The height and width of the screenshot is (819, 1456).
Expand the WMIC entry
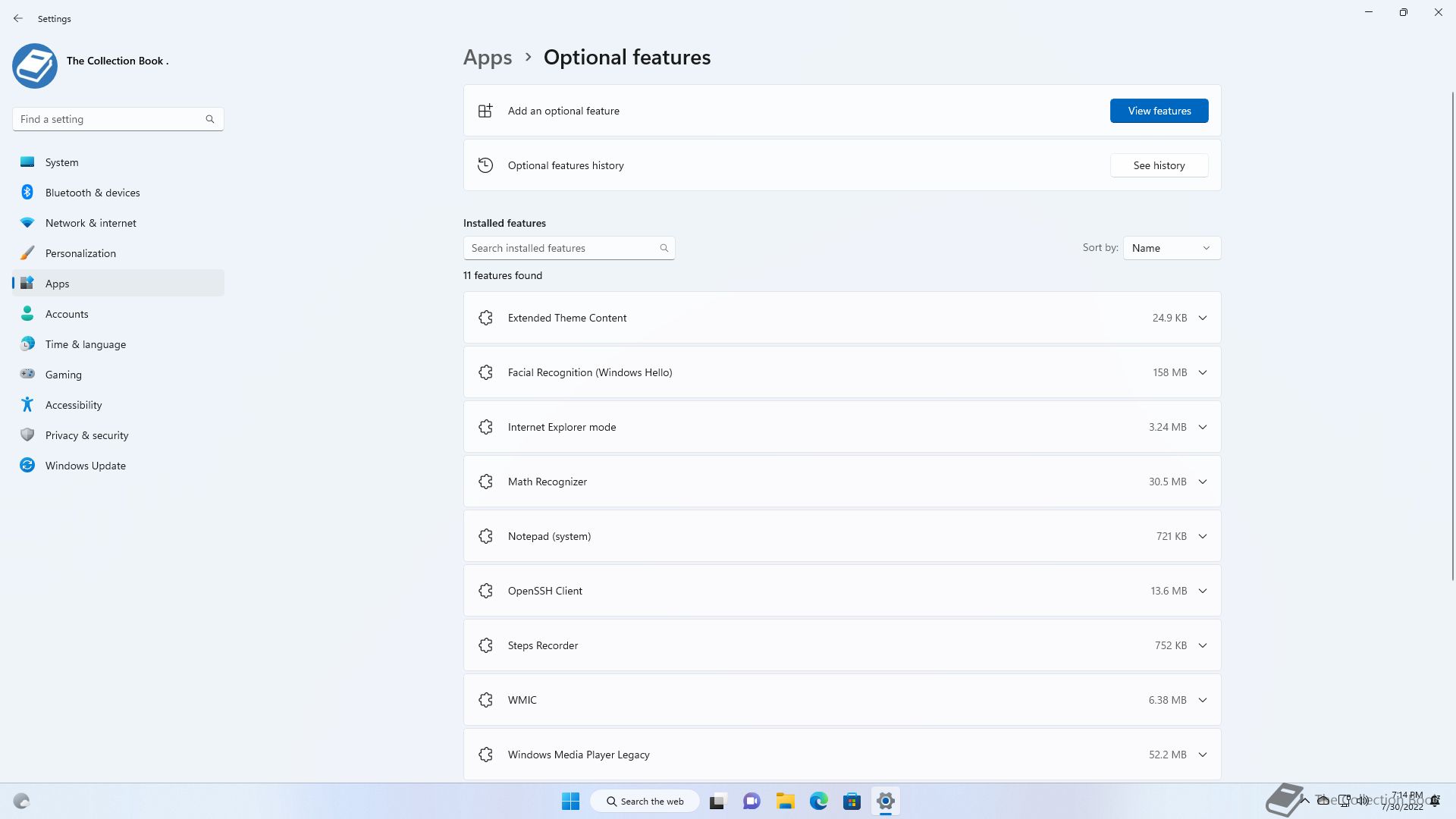1203,700
